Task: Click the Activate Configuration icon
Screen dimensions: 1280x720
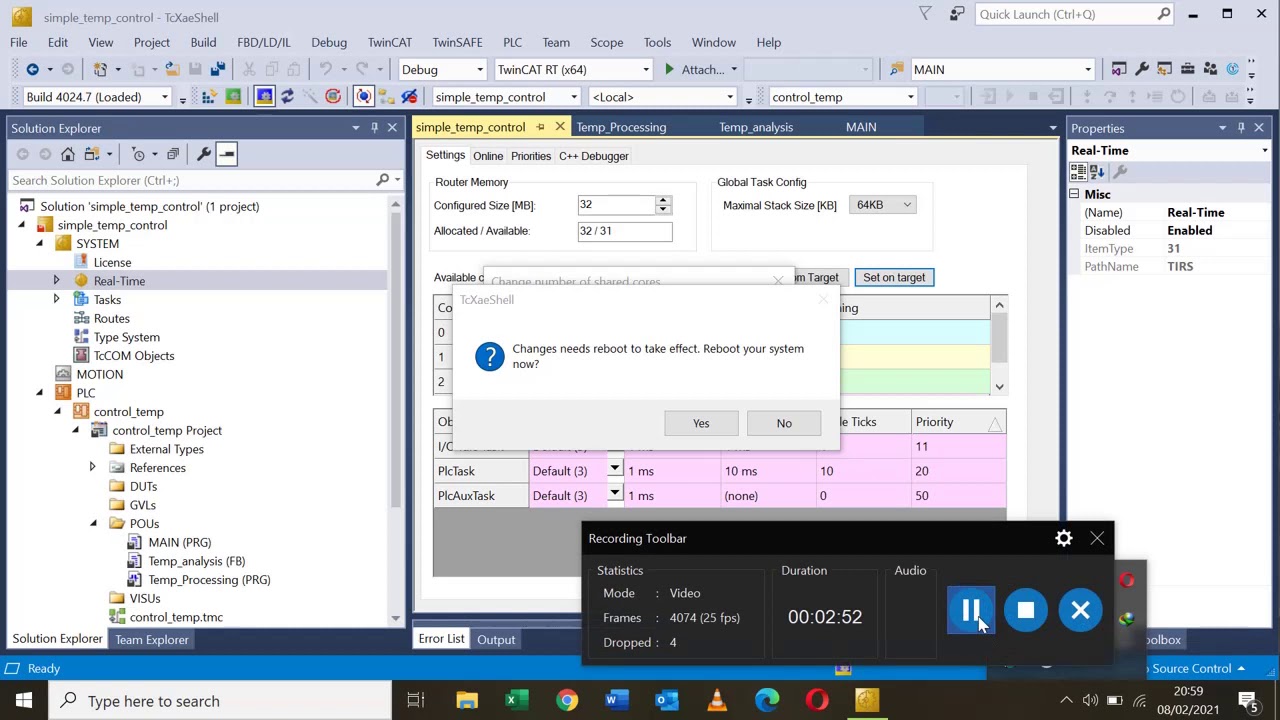Action: [x=208, y=97]
